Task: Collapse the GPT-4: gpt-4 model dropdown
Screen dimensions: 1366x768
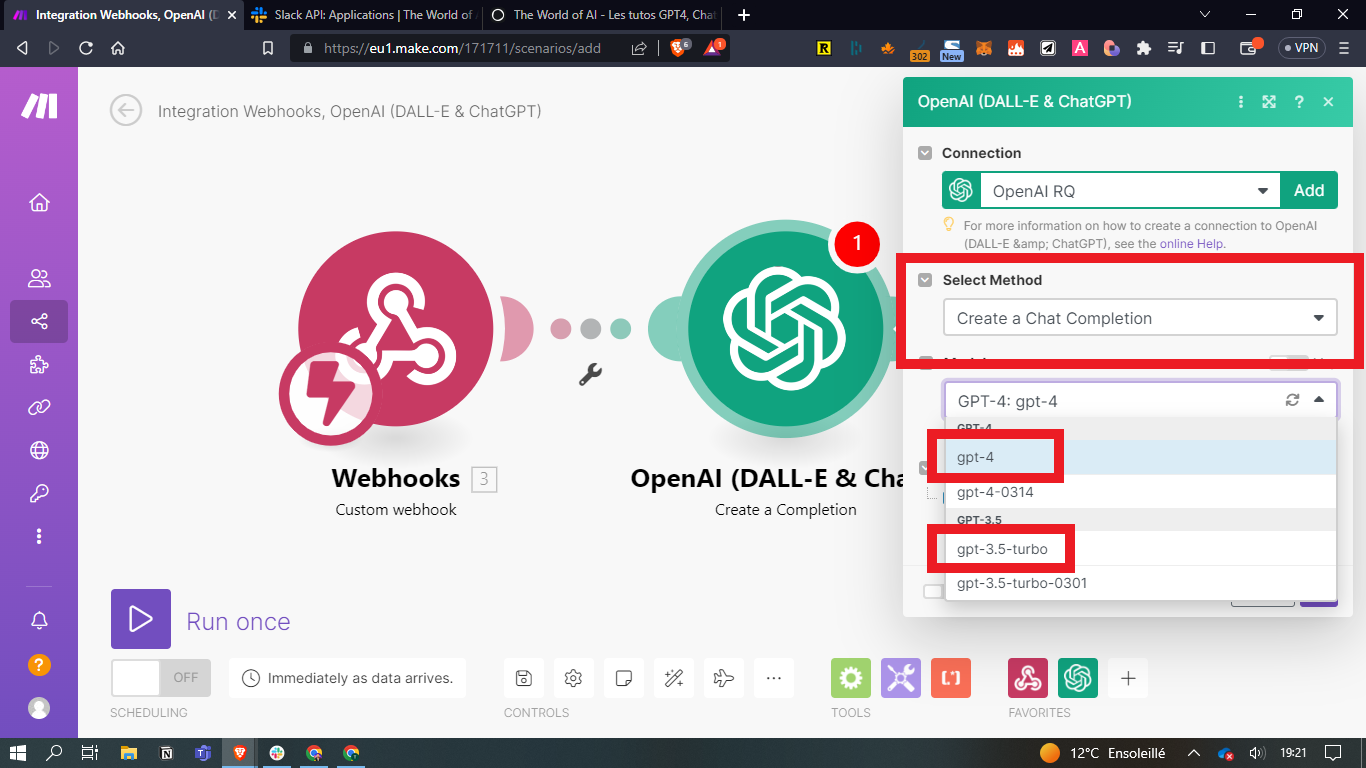Action: [1319, 400]
